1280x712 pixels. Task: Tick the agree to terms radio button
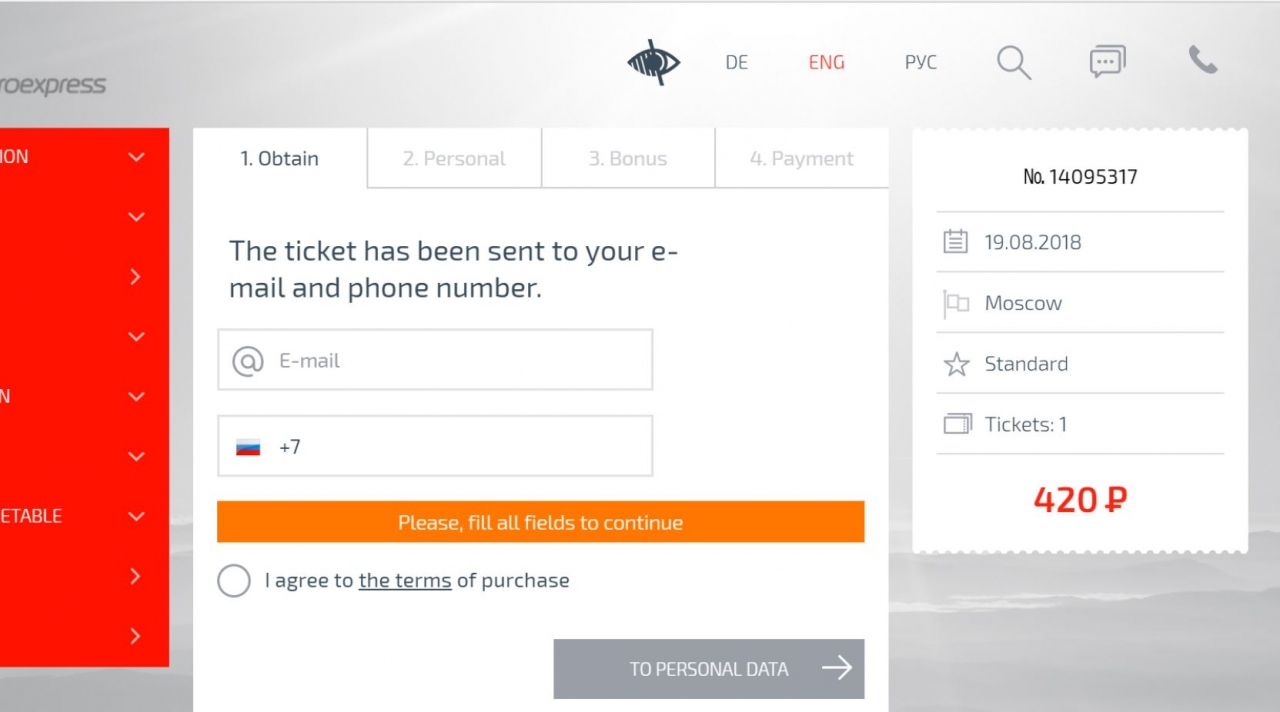pyautogui.click(x=234, y=581)
